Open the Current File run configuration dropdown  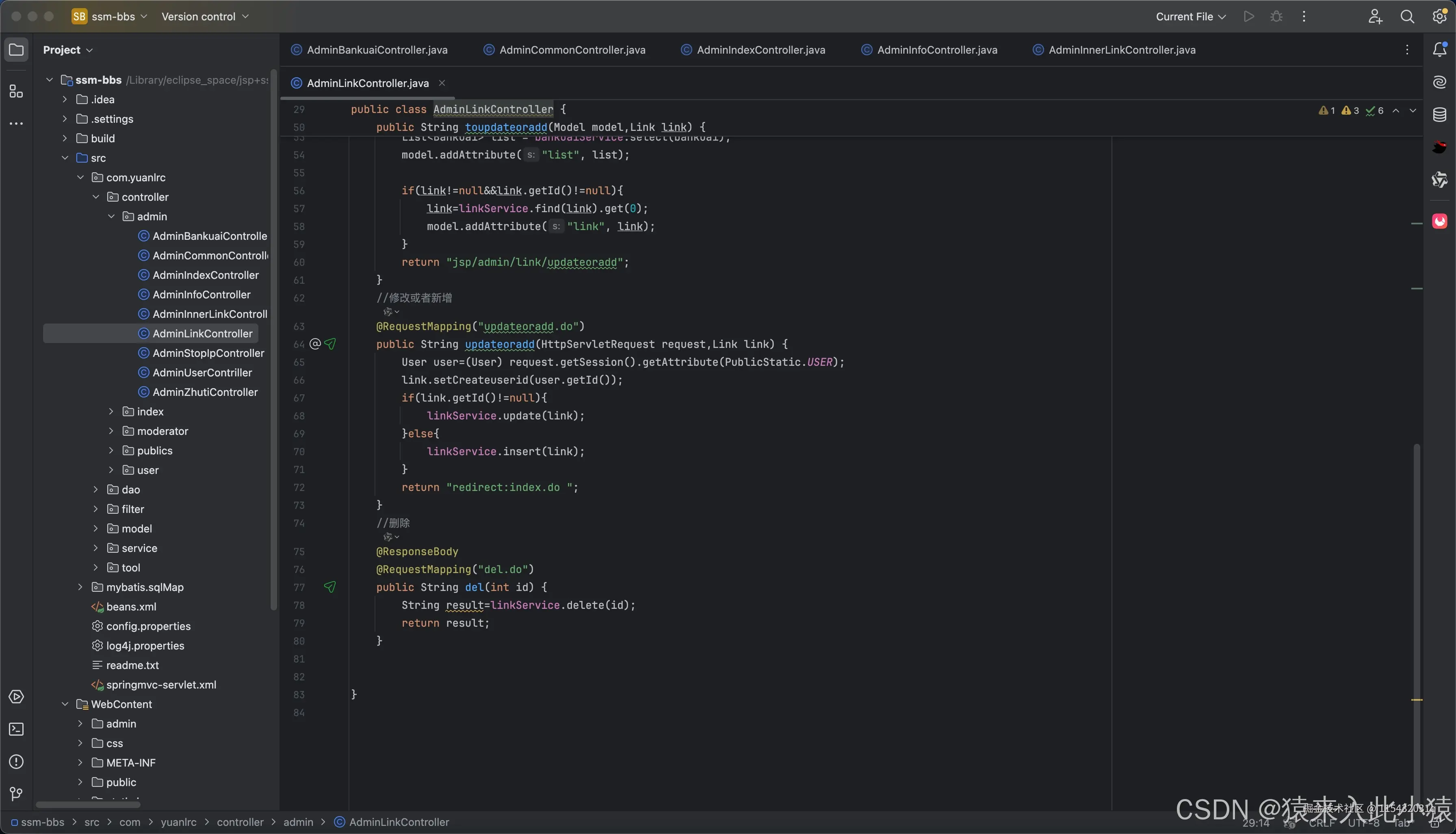pyautogui.click(x=1190, y=17)
